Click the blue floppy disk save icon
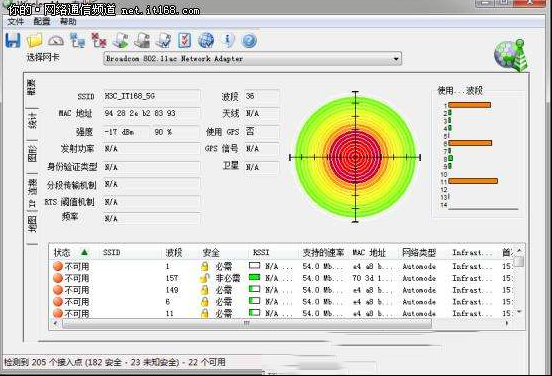 pos(13,40)
